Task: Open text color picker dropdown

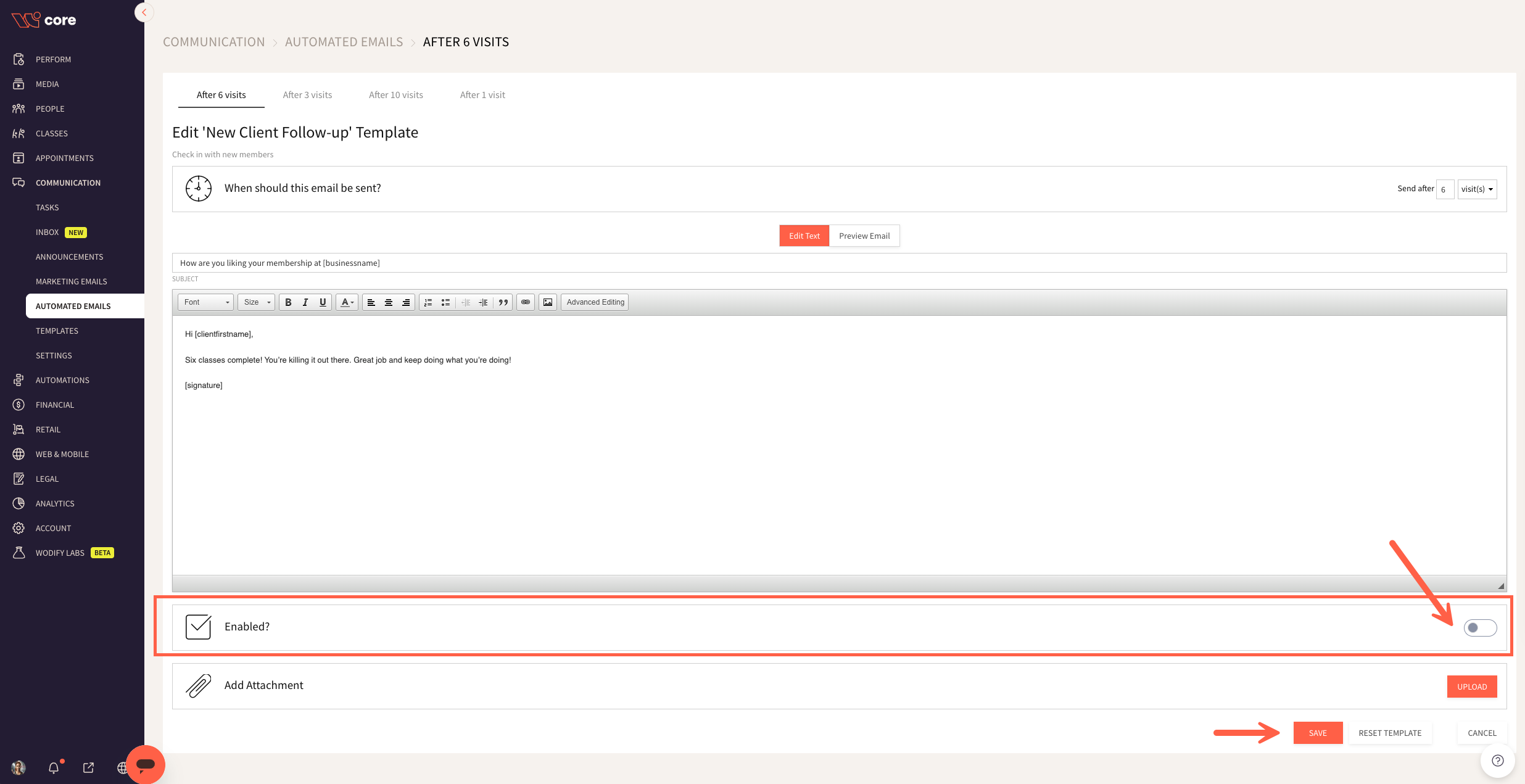Action: pos(347,302)
